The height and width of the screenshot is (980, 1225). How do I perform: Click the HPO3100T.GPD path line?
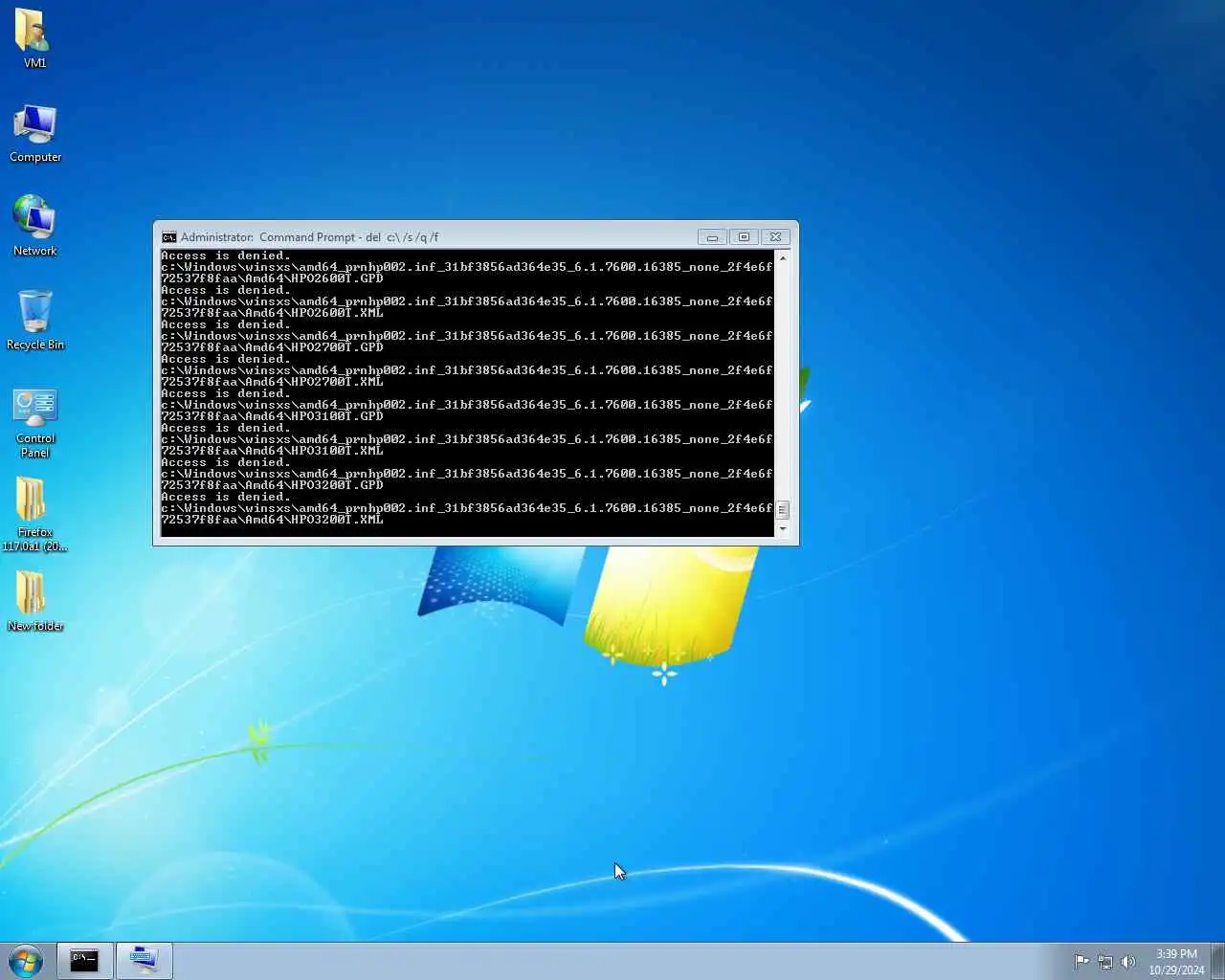[466, 411]
